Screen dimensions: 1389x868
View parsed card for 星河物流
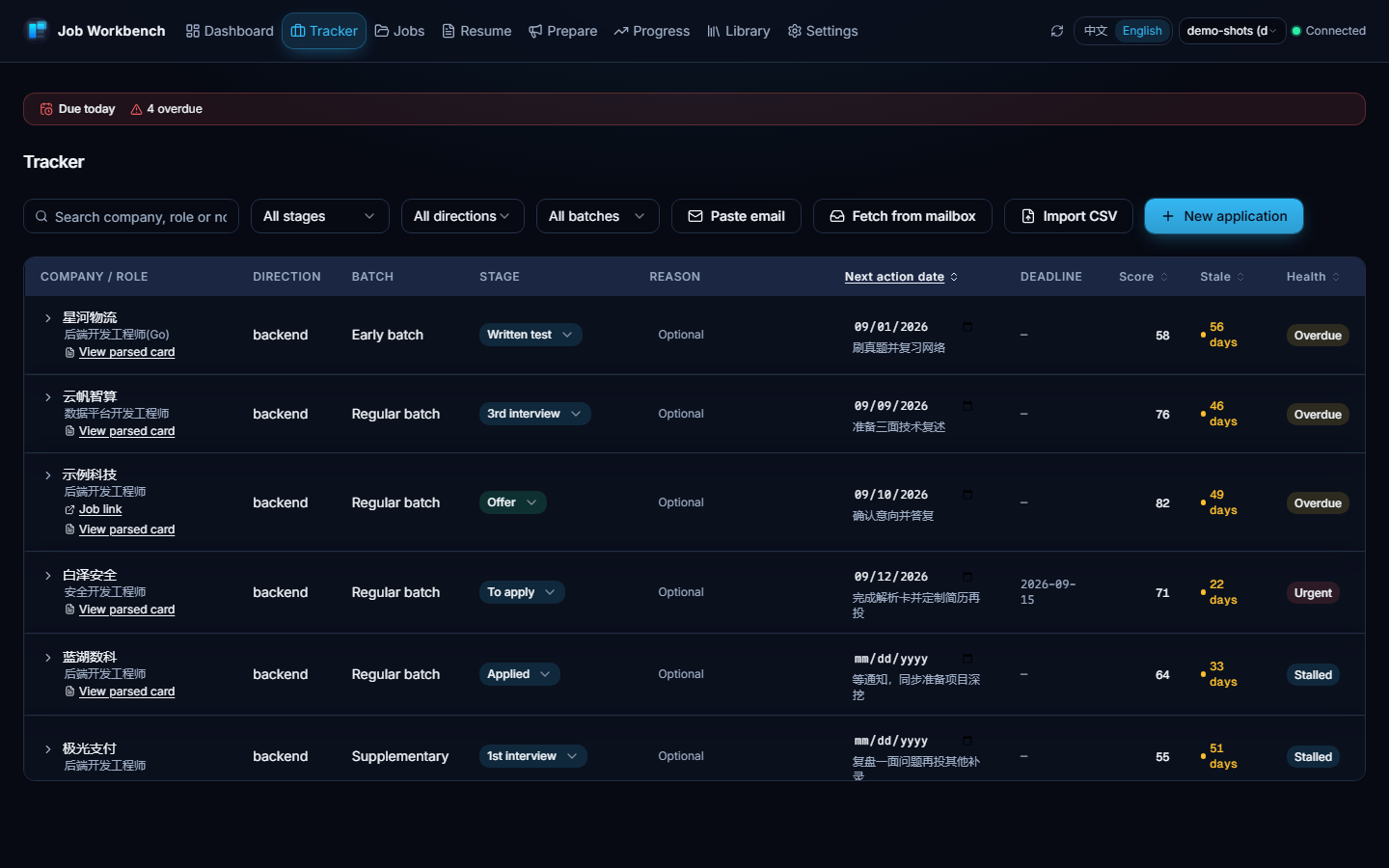pos(126,352)
